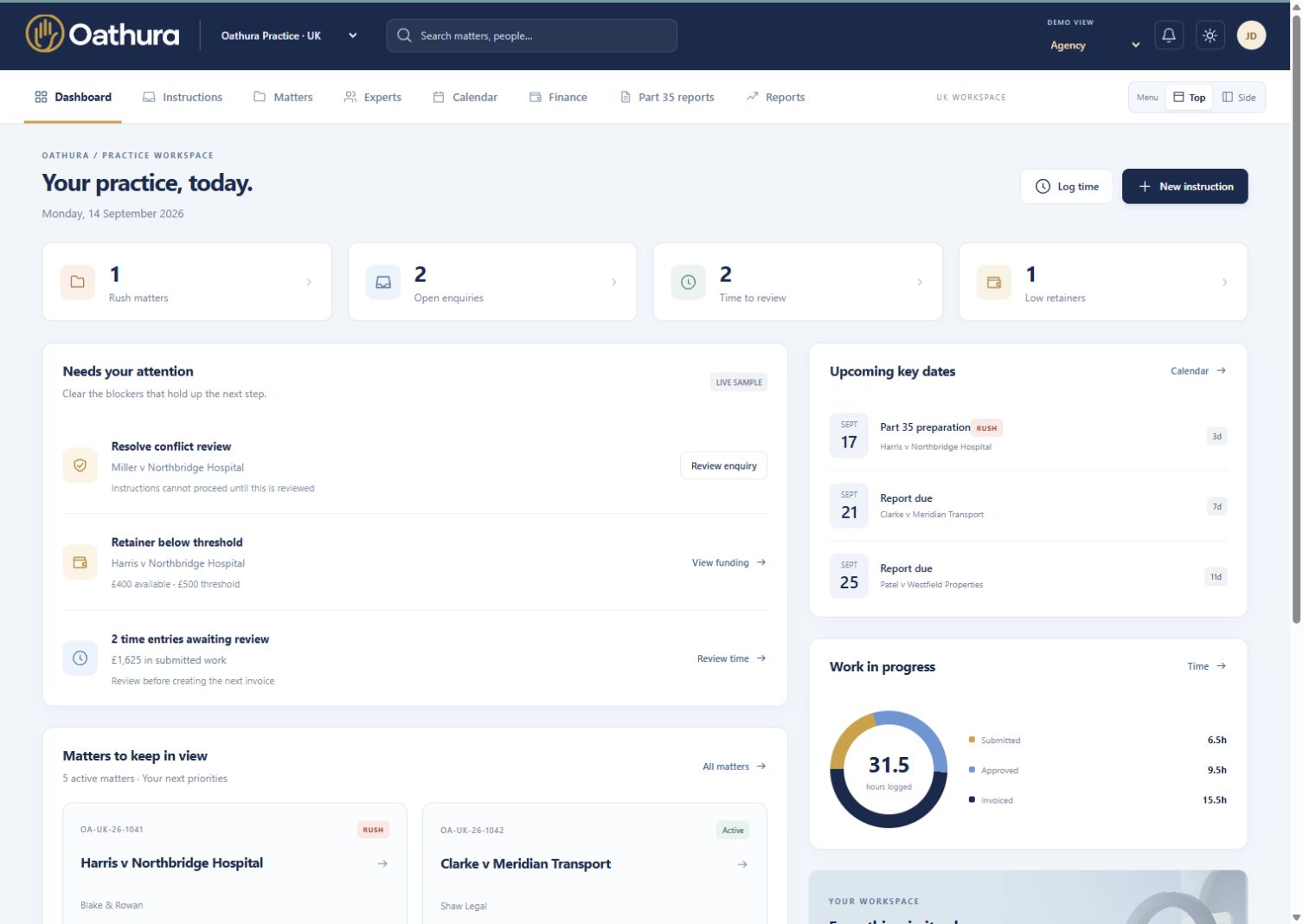Open the Finance tab

point(558,97)
